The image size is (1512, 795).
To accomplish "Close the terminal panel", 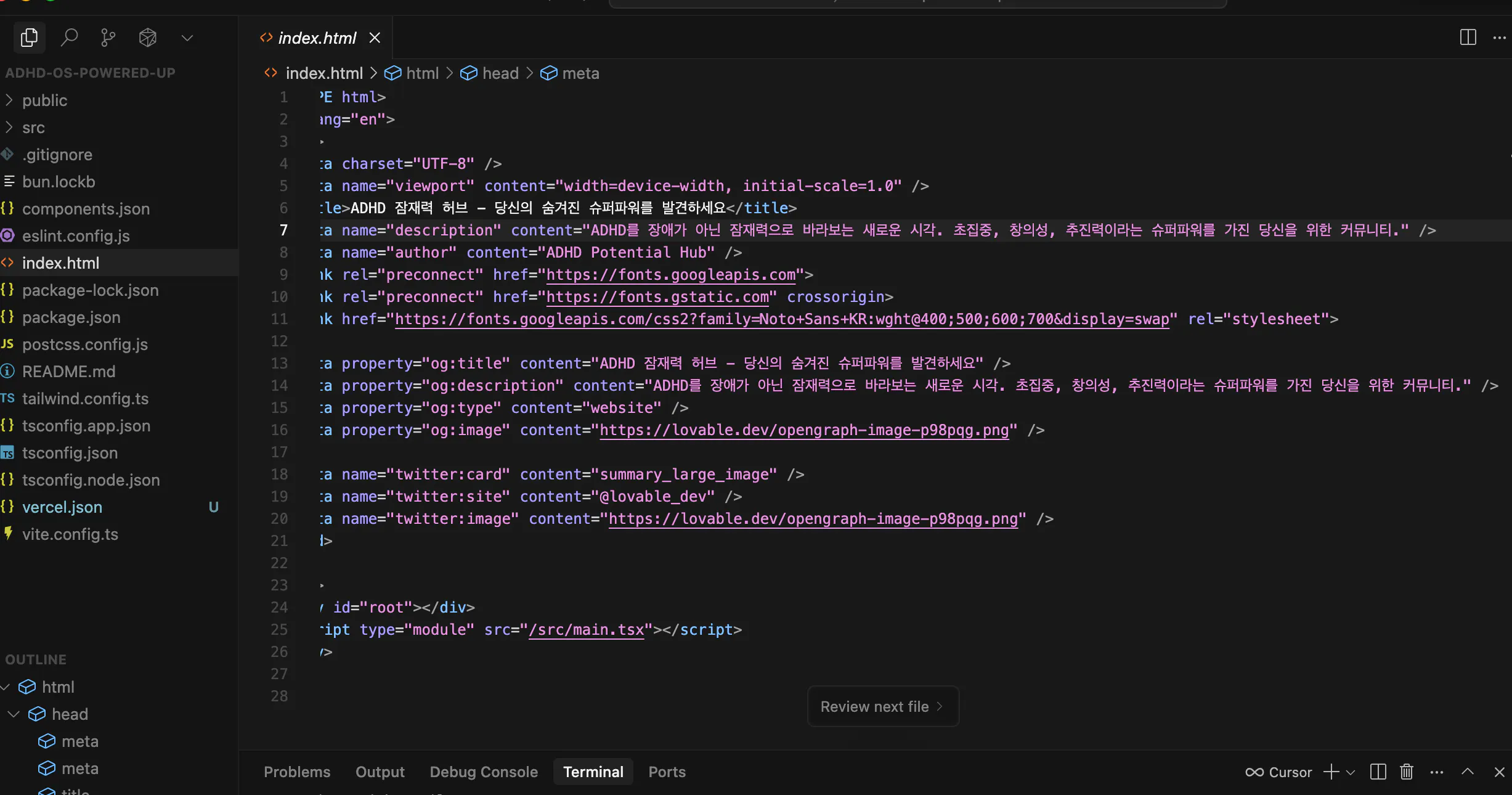I will (1500, 772).
